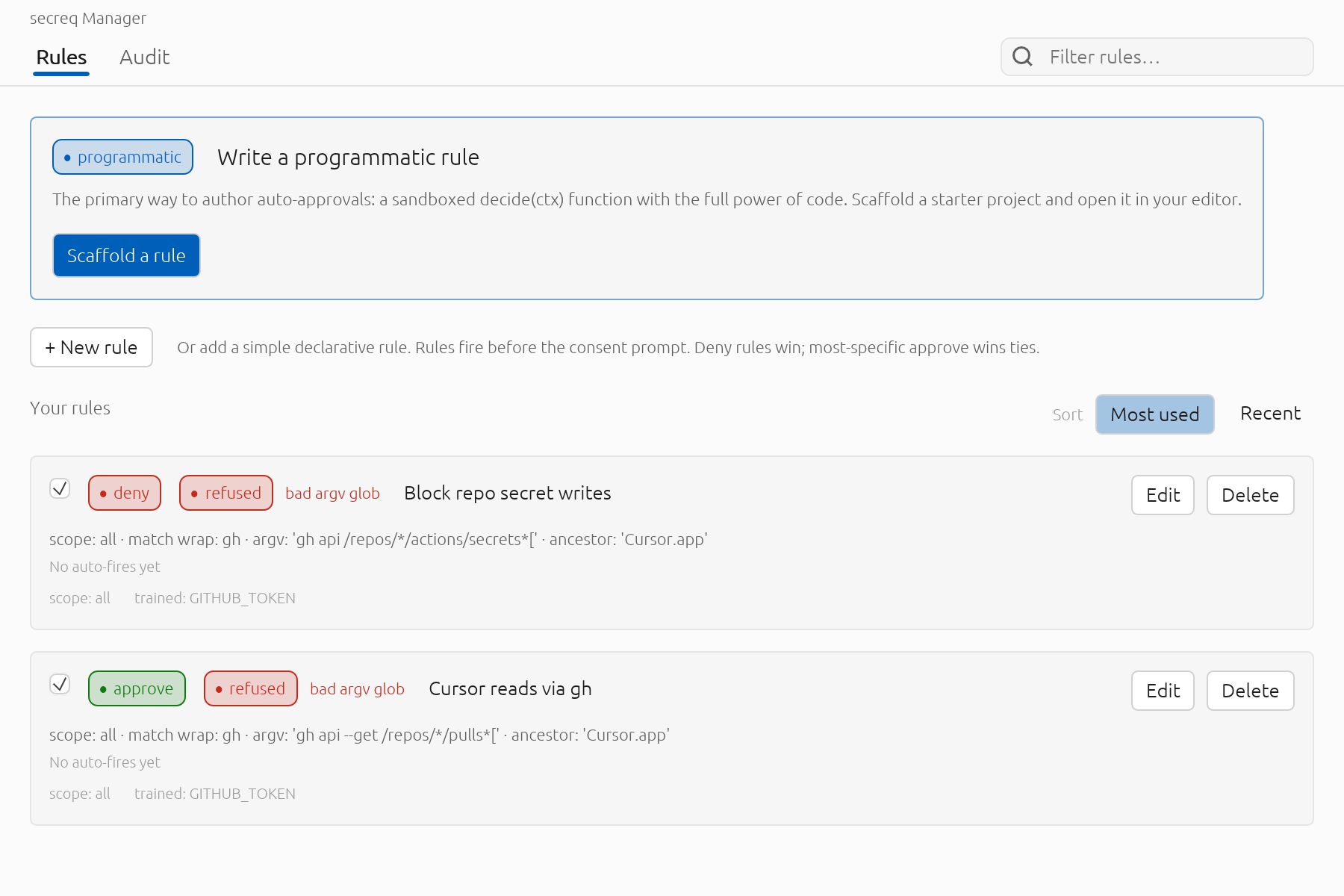
Task: Click 'trained: GITHUB_TOKEN' in Block repo secret writes
Action: coord(215,598)
